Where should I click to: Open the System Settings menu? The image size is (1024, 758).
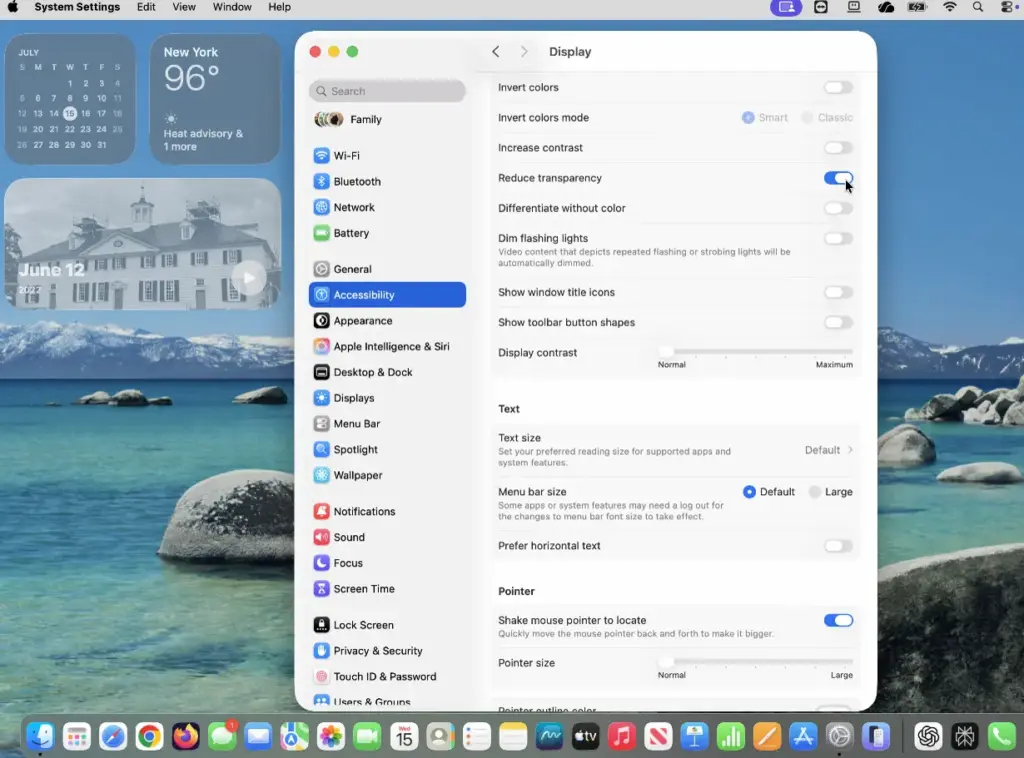pos(77,7)
